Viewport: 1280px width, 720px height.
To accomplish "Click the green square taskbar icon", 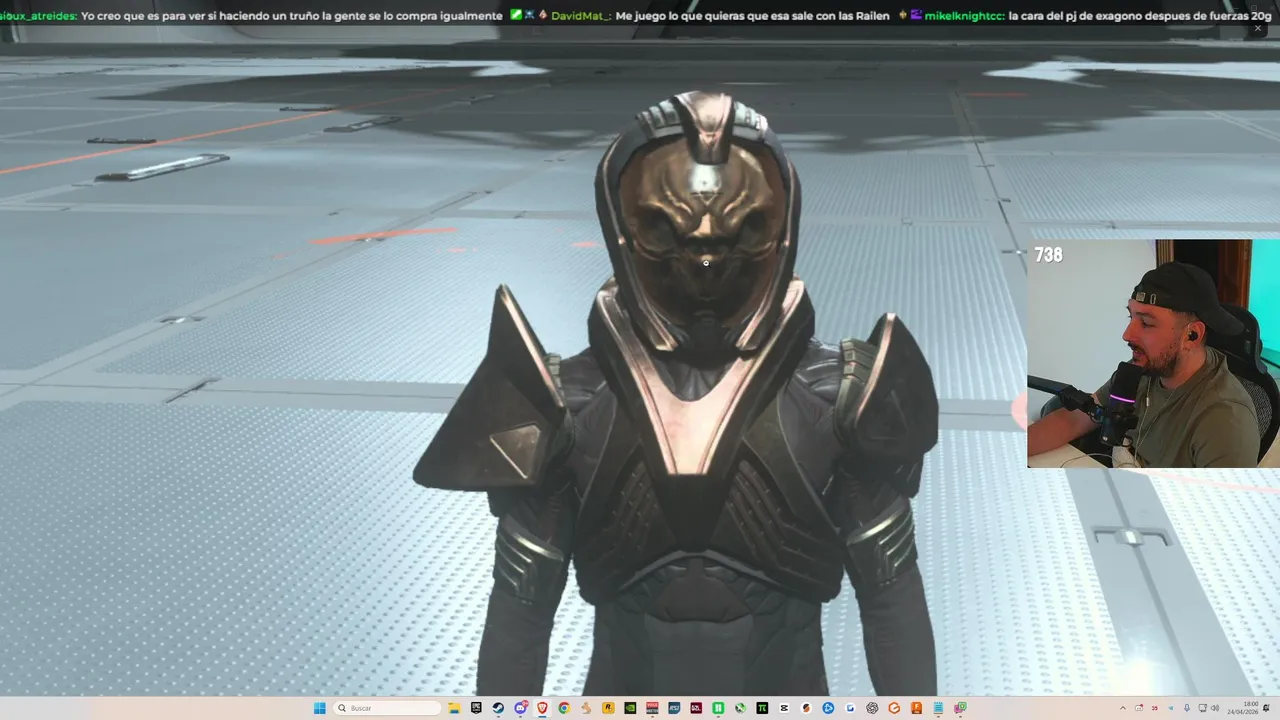I will (718, 708).
